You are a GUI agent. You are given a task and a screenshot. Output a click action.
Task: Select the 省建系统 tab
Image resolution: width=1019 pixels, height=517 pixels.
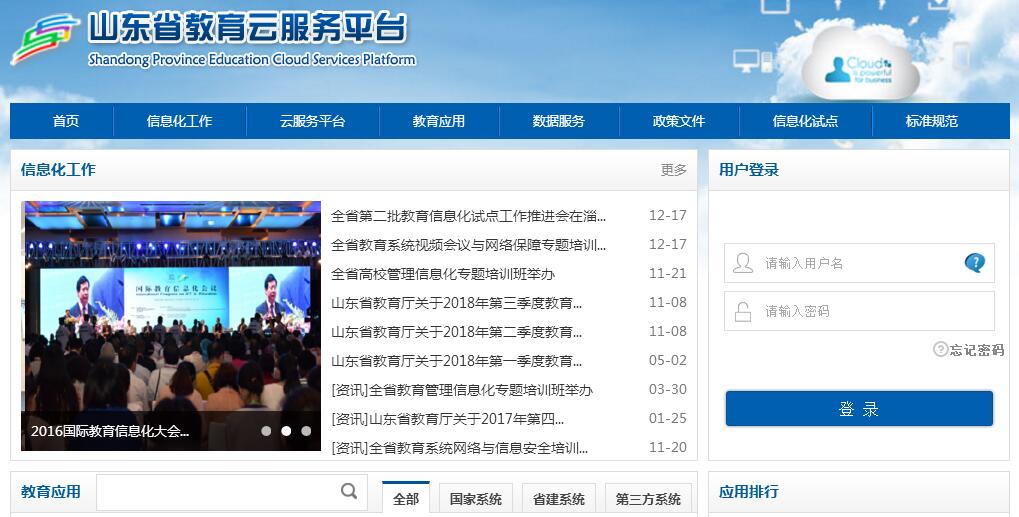point(559,499)
